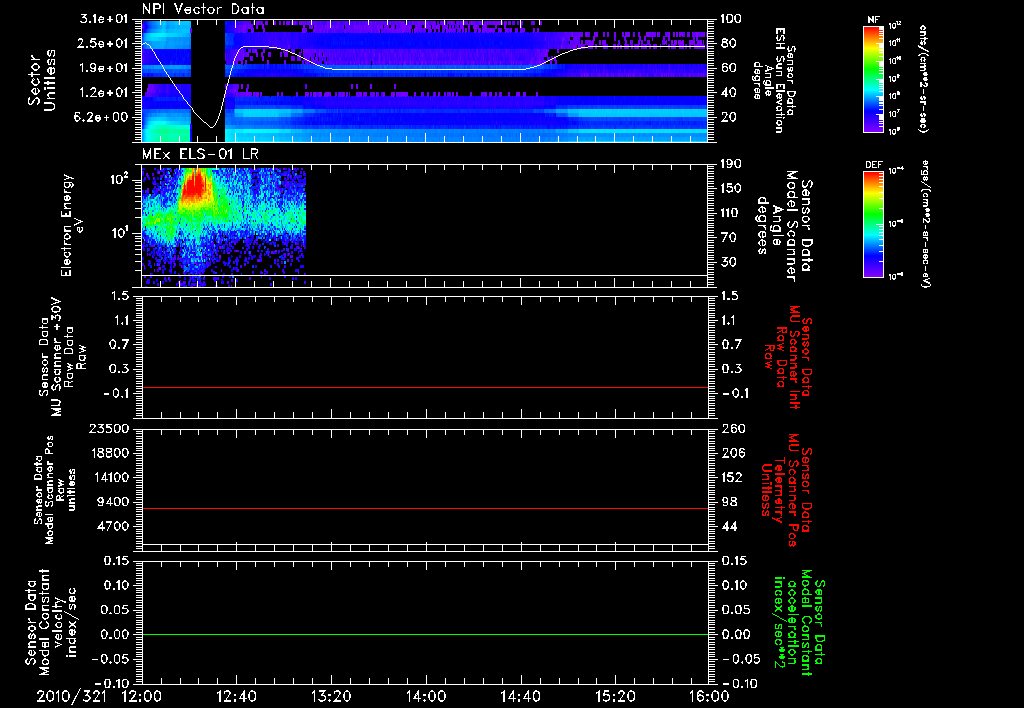Click the 110 scanner angle tick label

click(731, 213)
